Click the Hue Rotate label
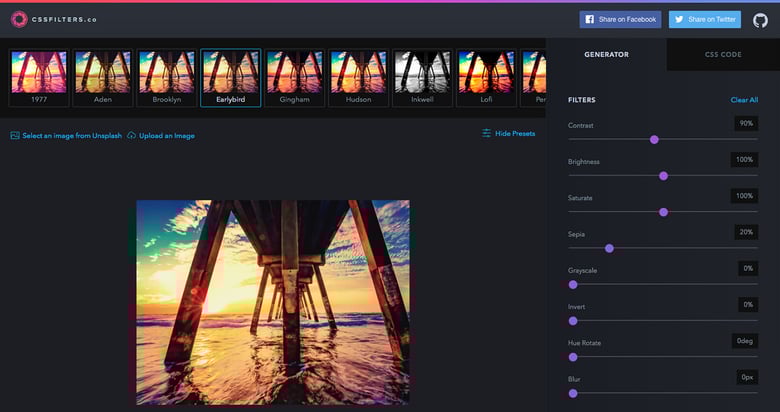This screenshot has width=780, height=412. 584,343
